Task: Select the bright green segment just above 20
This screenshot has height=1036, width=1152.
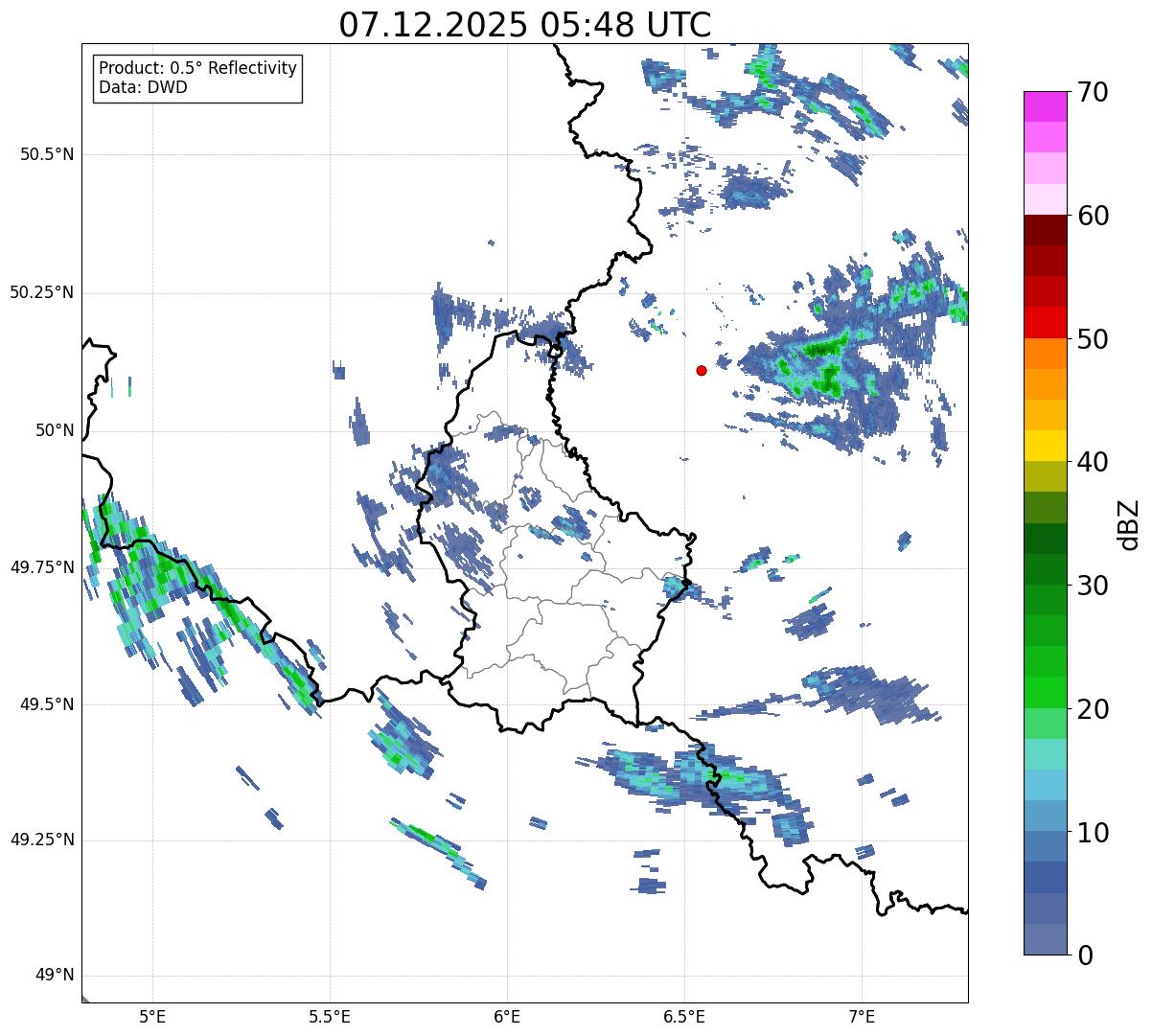Action: click(x=1046, y=693)
